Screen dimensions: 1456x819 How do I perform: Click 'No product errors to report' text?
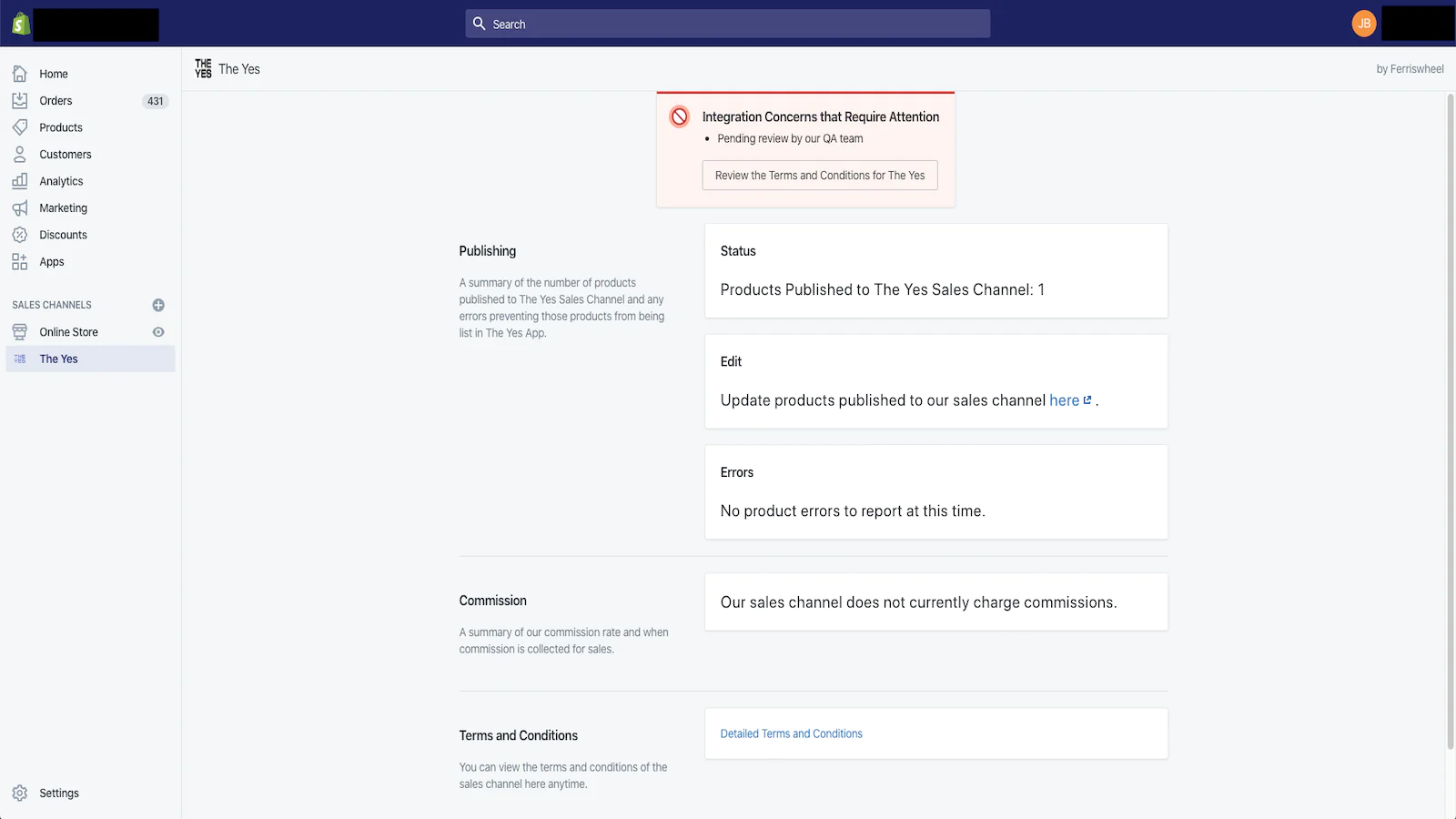853,511
